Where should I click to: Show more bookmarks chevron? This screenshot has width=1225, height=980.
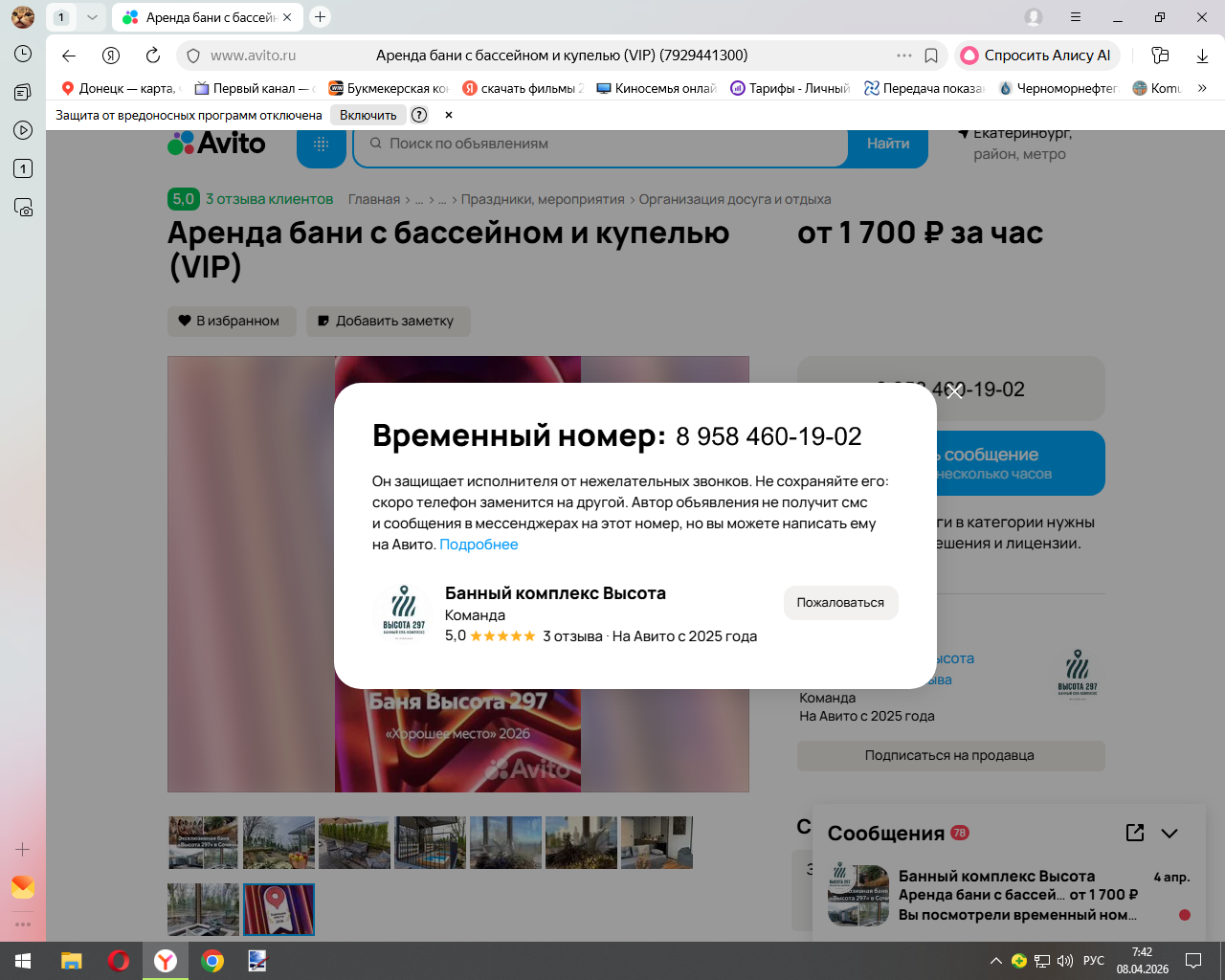click(1202, 88)
